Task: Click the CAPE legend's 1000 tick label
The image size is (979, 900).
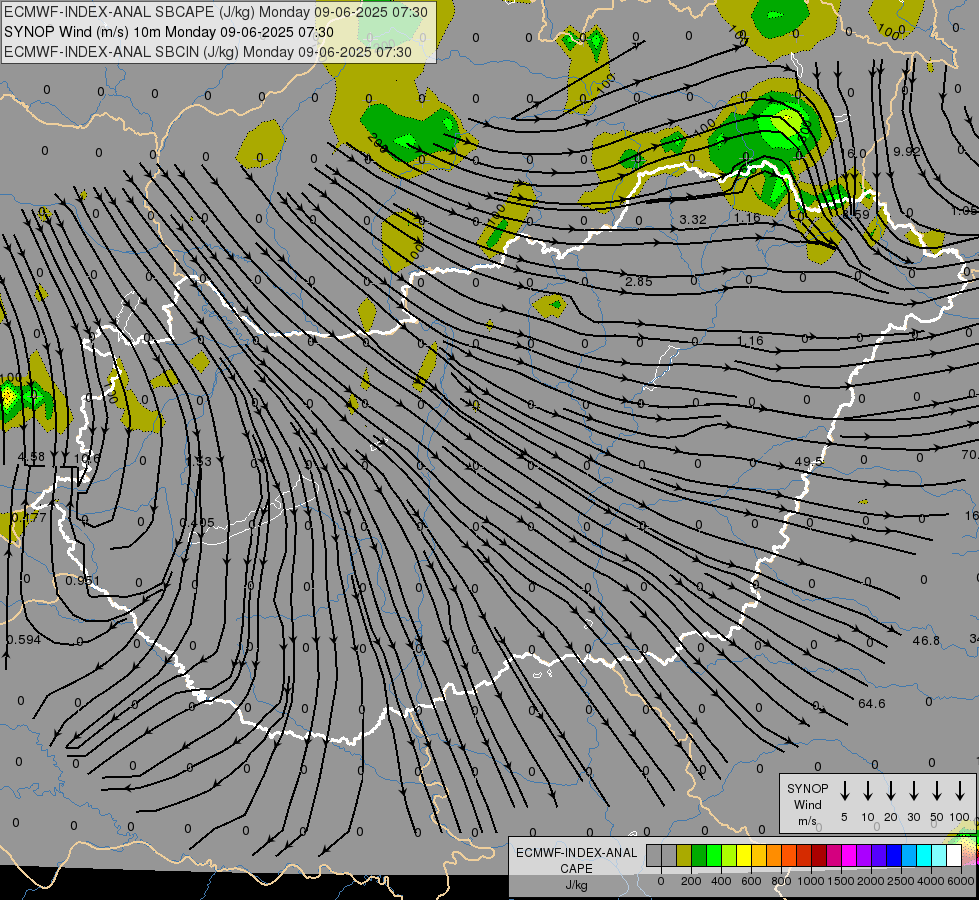Action: (811, 881)
